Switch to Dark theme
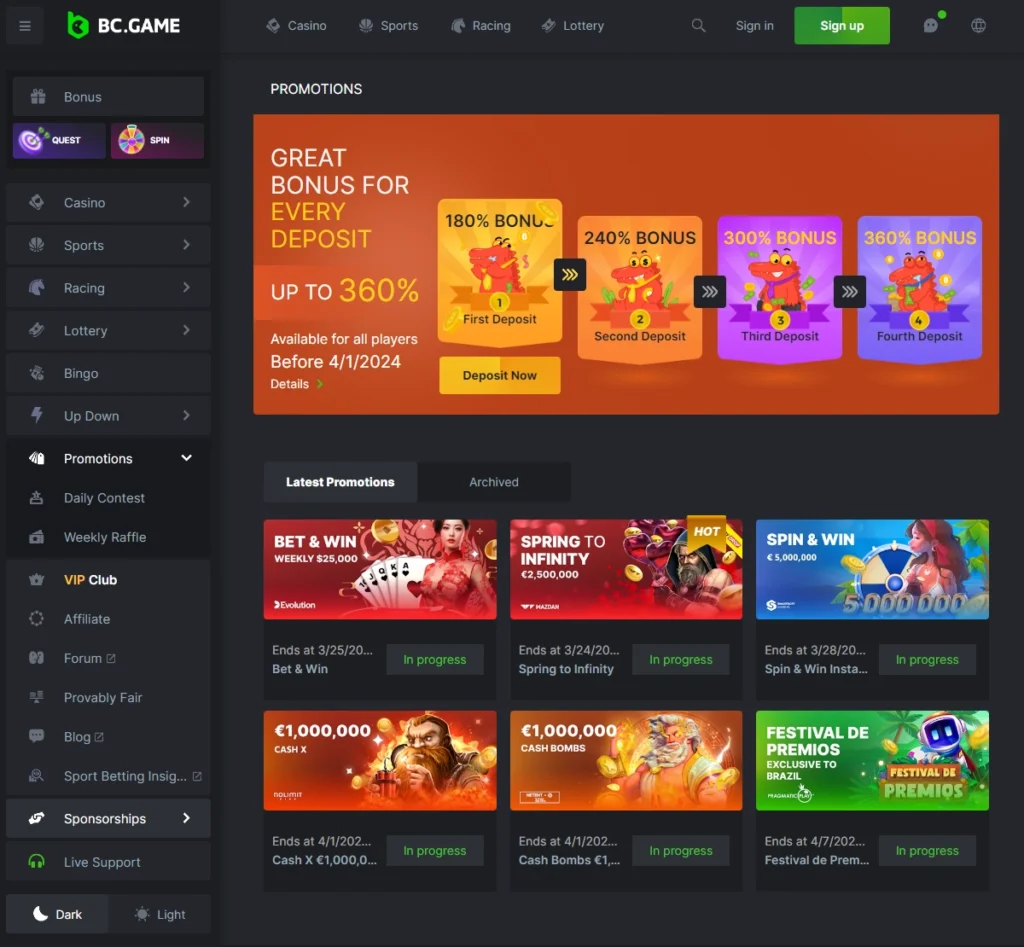1024x947 pixels. tap(58, 914)
